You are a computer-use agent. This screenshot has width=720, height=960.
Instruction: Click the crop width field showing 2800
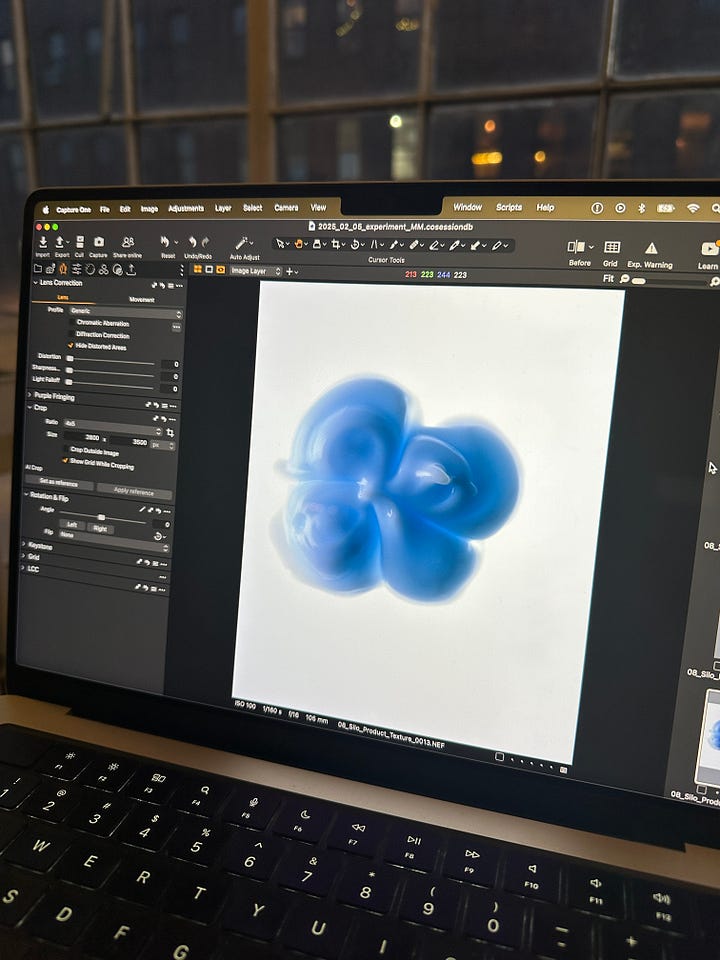(x=83, y=438)
